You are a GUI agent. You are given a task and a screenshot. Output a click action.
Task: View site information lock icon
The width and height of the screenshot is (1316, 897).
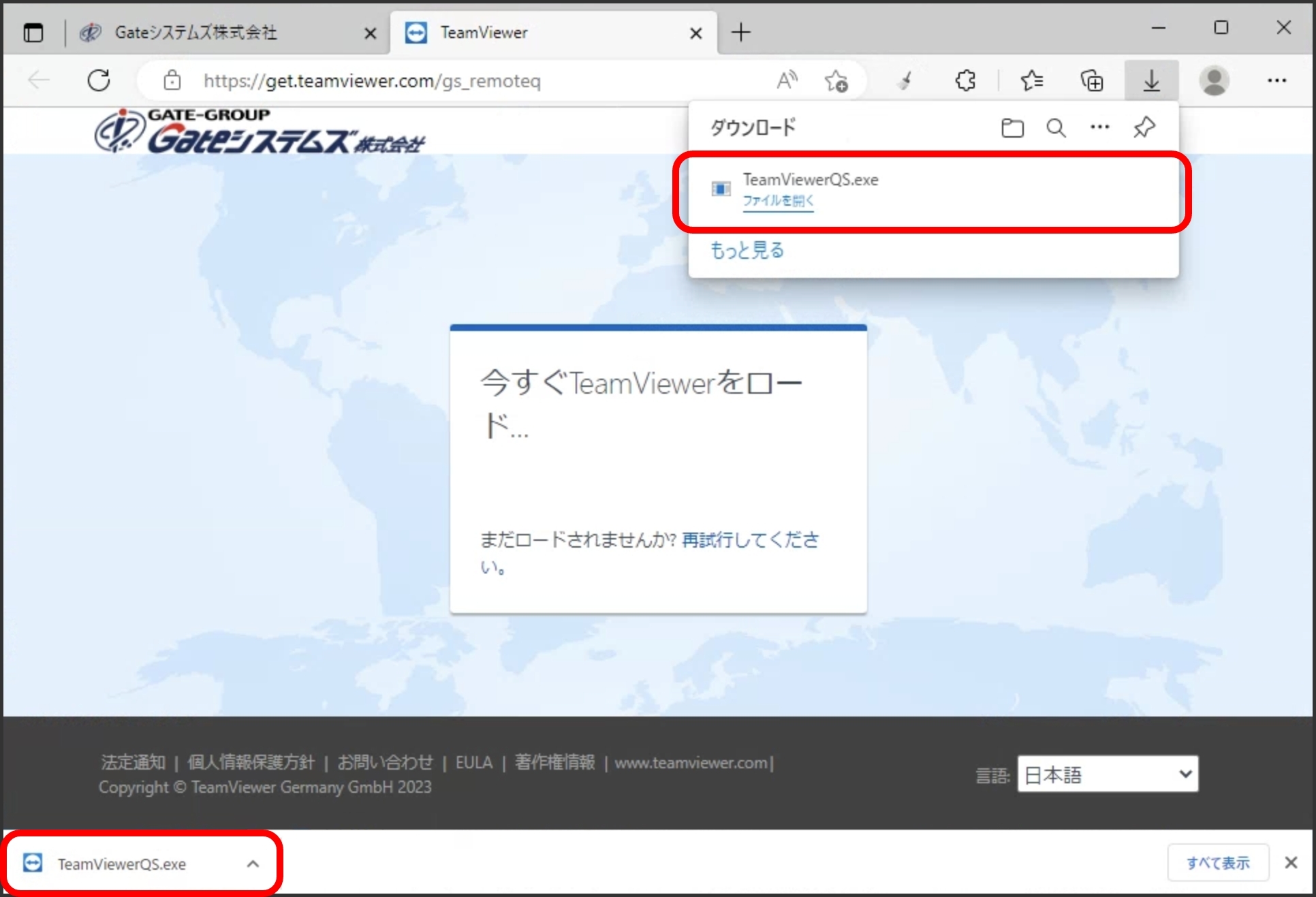tap(172, 80)
